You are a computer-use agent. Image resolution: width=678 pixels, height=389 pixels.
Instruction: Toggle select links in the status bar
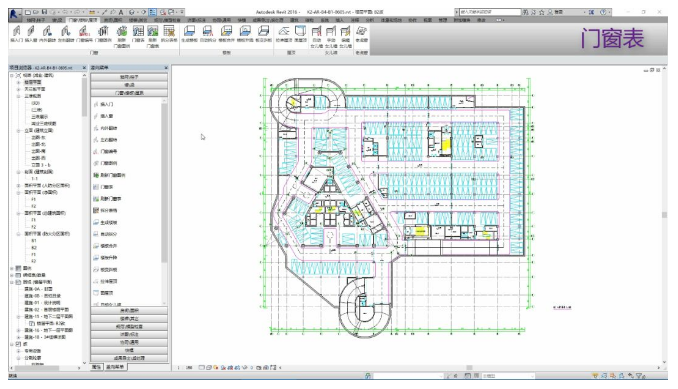[x=595, y=376]
